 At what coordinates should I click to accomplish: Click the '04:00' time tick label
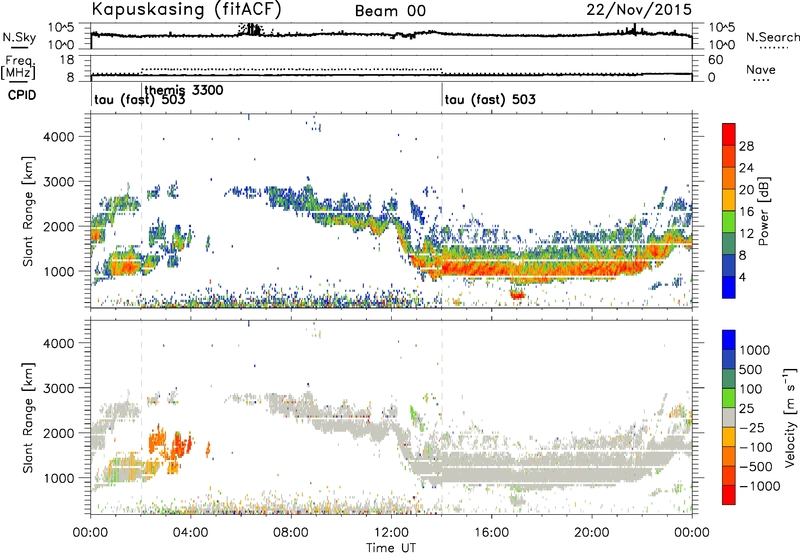point(190,533)
